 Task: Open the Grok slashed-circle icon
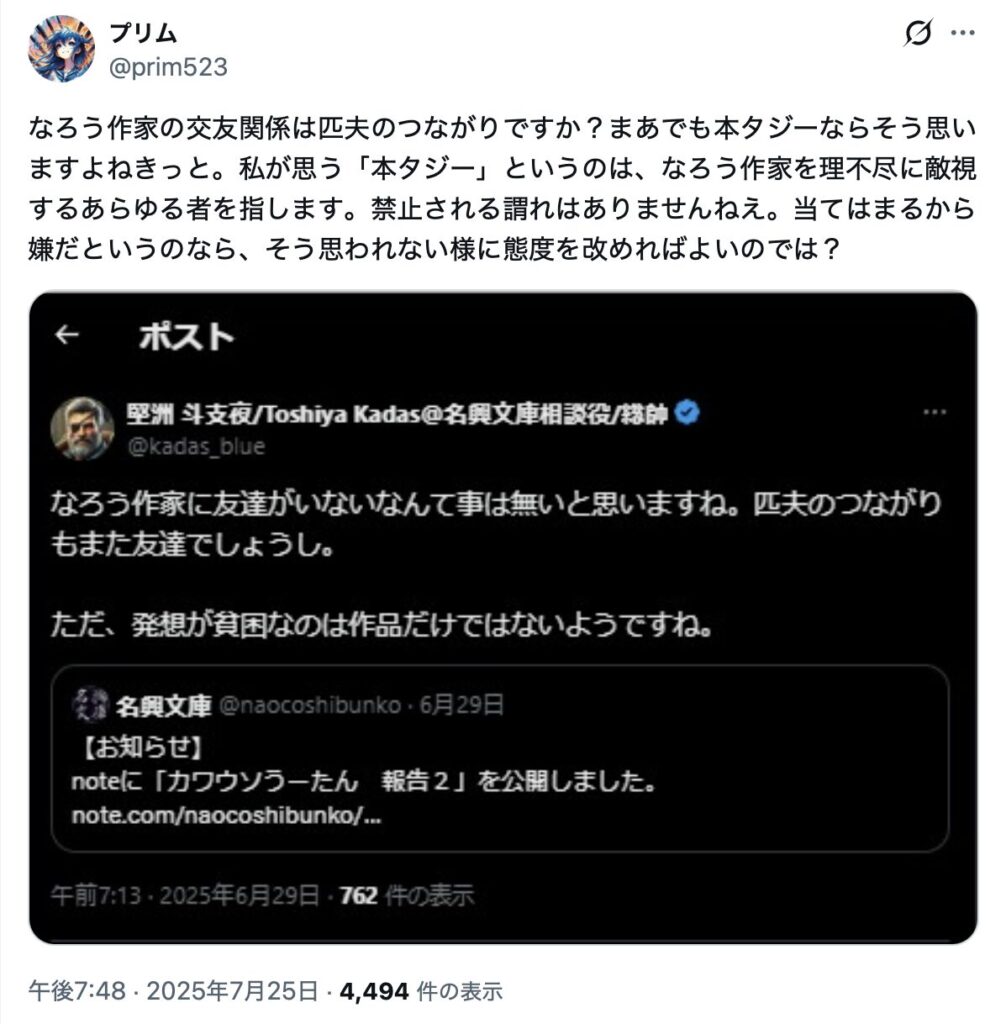click(x=917, y=33)
